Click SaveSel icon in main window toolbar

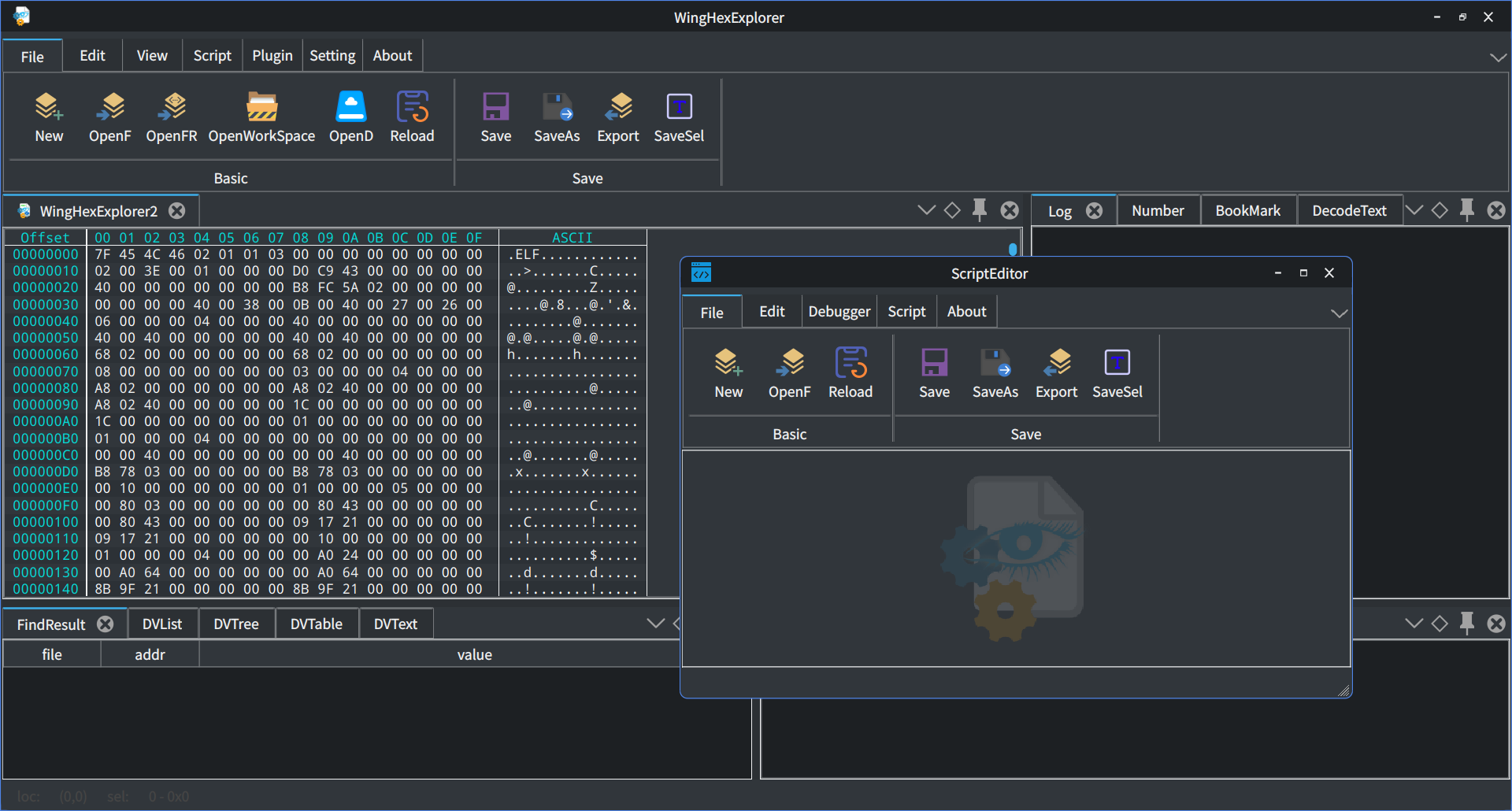point(679,107)
